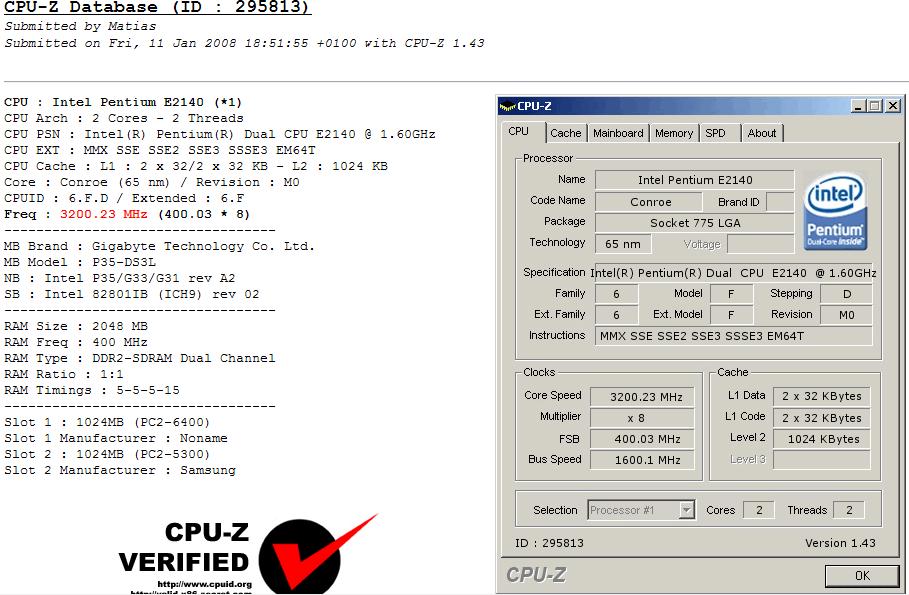The width and height of the screenshot is (909, 595).
Task: Click the Instructions field MMX SSE SSE2
Action: pyautogui.click(x=733, y=336)
